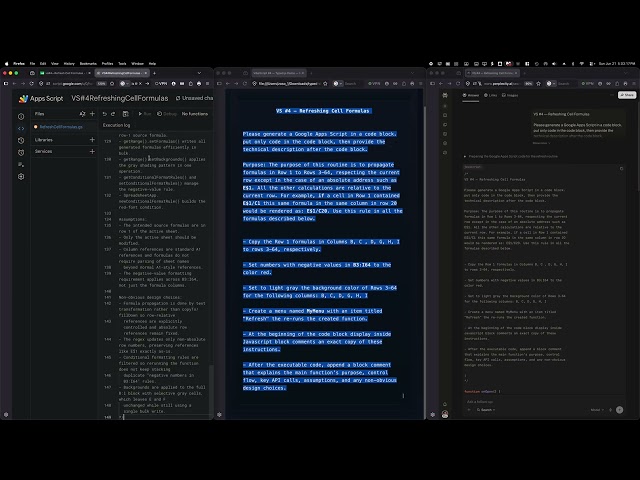Start the Debug action in the Apps Script toolbar
This screenshot has height=480, width=640.
(x=167, y=114)
